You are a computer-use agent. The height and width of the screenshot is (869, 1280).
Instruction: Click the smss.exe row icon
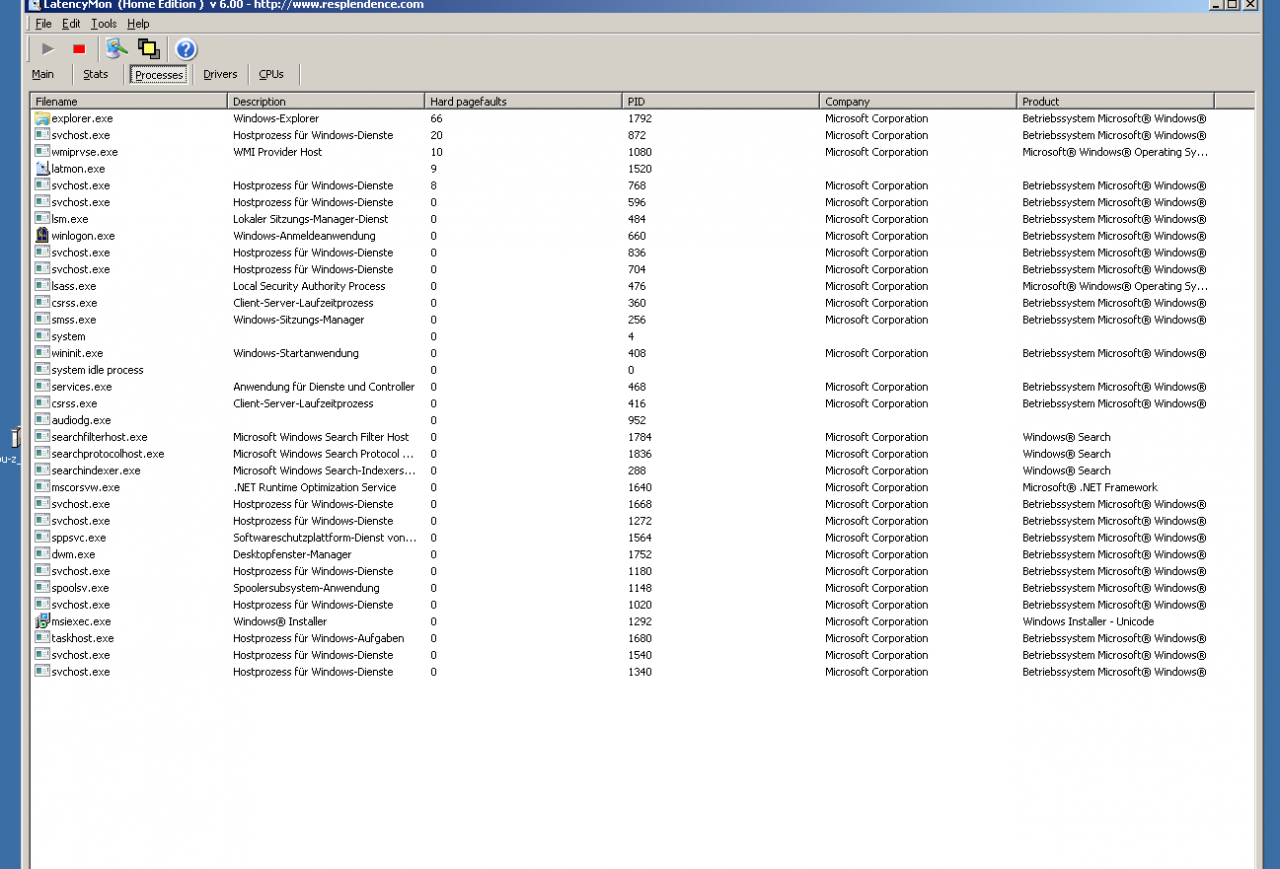(x=42, y=319)
